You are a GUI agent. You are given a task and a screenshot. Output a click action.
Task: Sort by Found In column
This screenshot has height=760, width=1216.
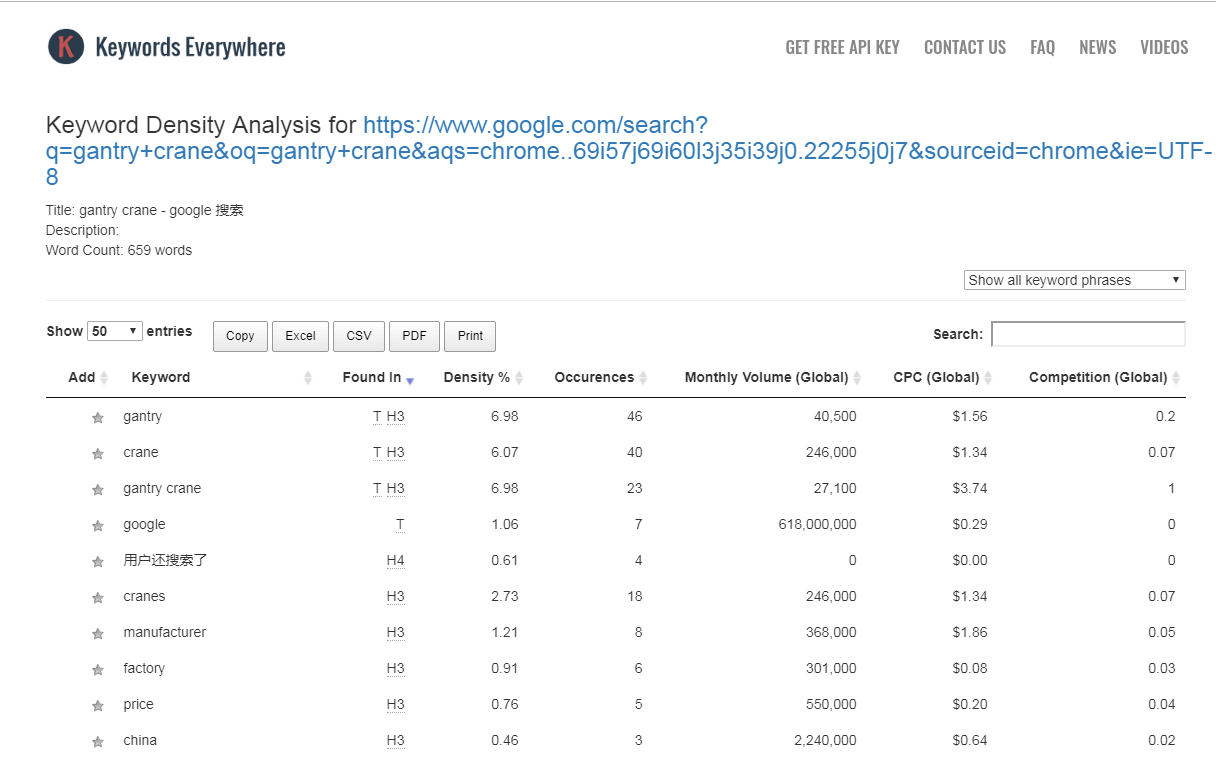click(378, 377)
